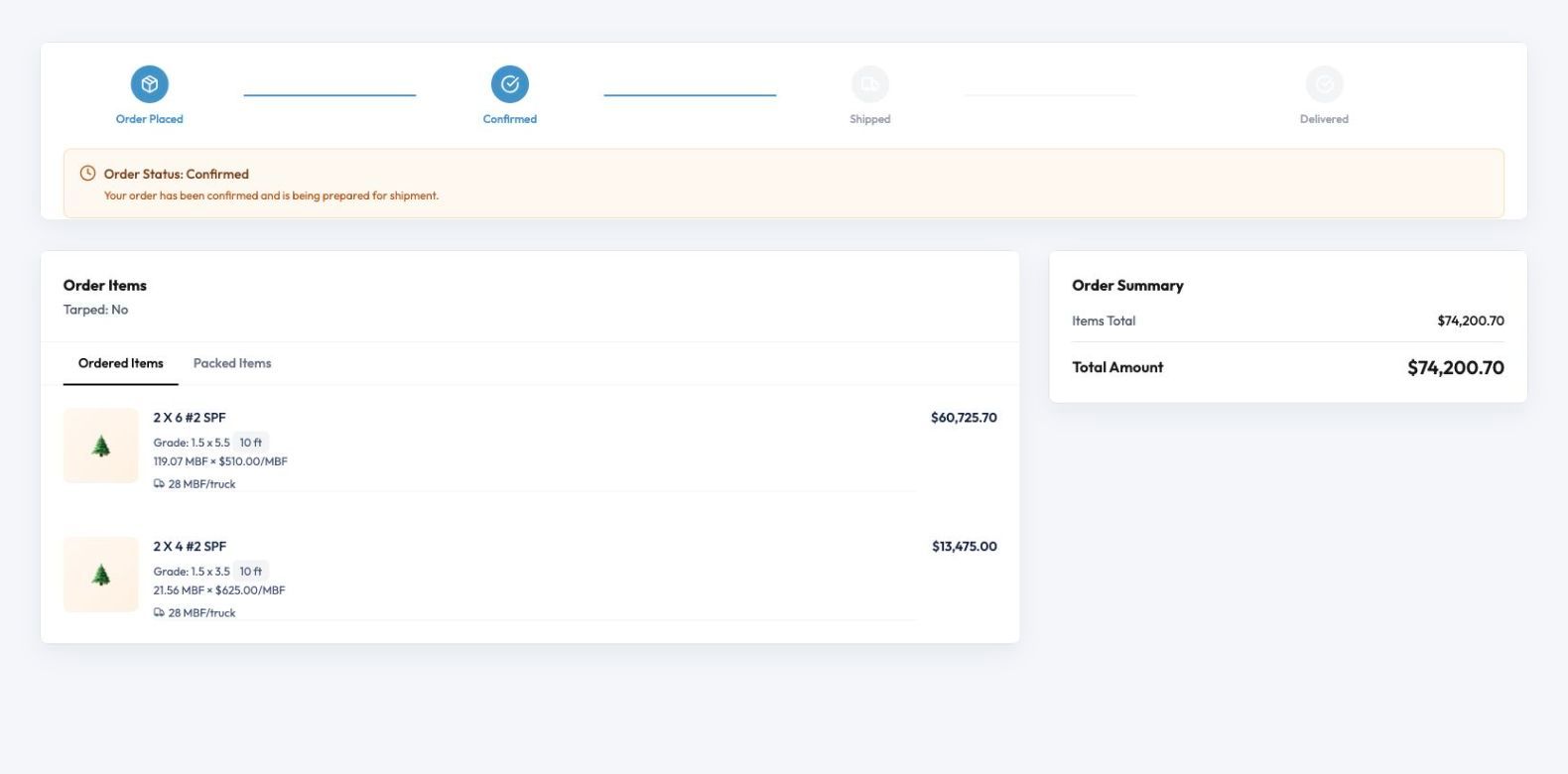Click the $13,475.00 item price

point(965,547)
